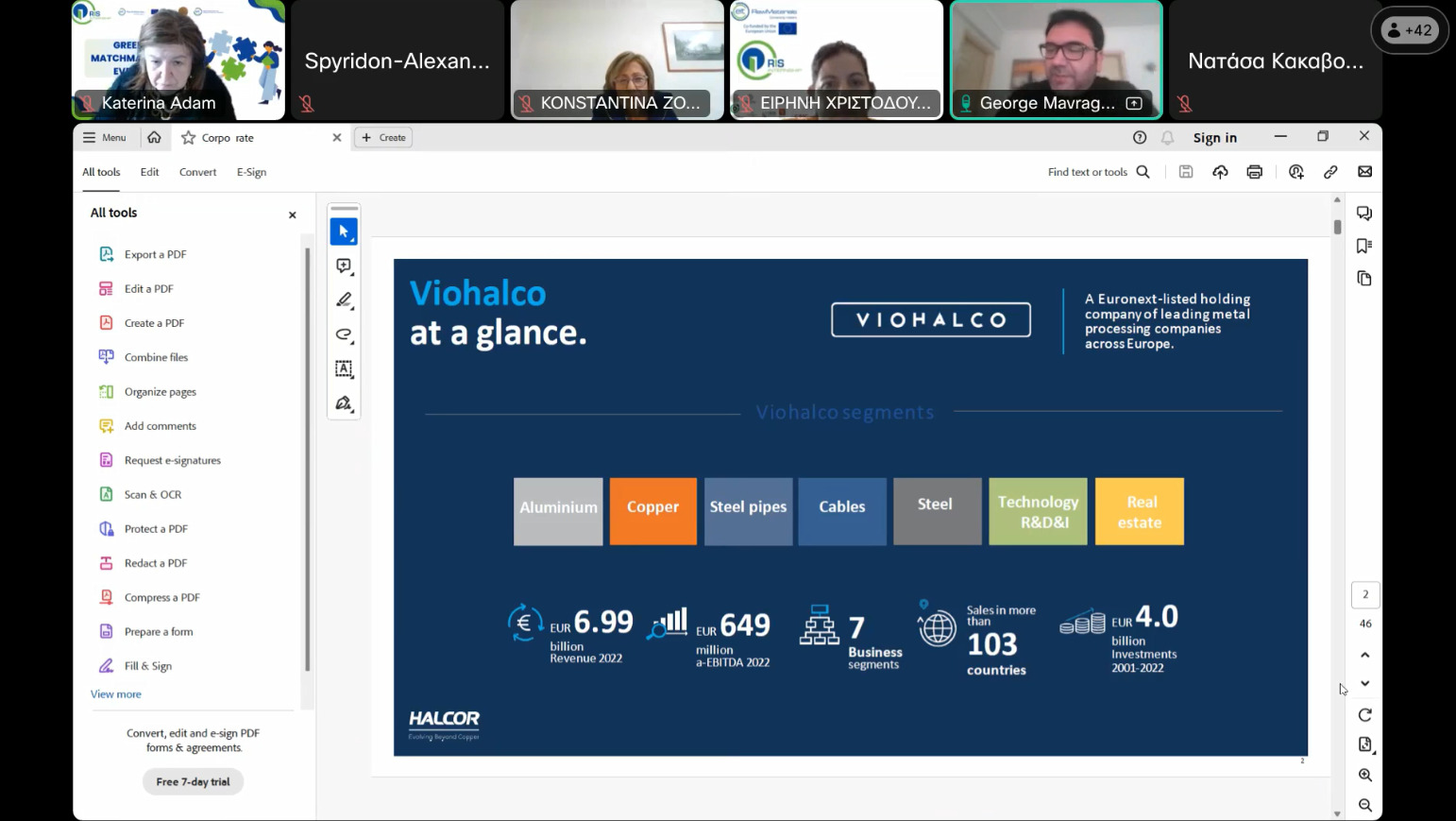Select Export a PDF tool

click(x=155, y=254)
